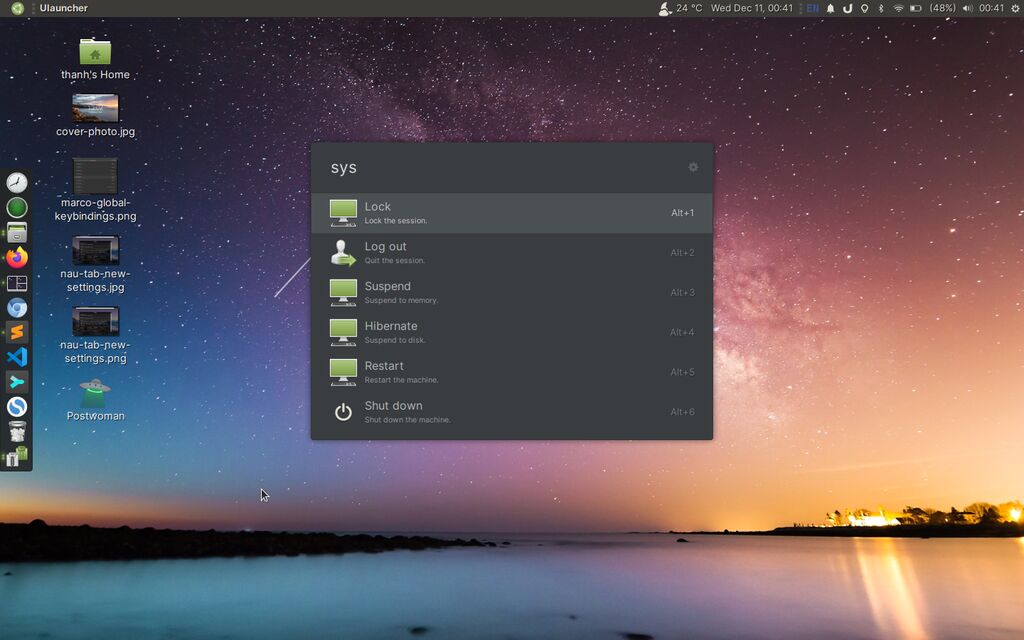Open the clock app in the dock
This screenshot has width=1024, height=640.
16,183
